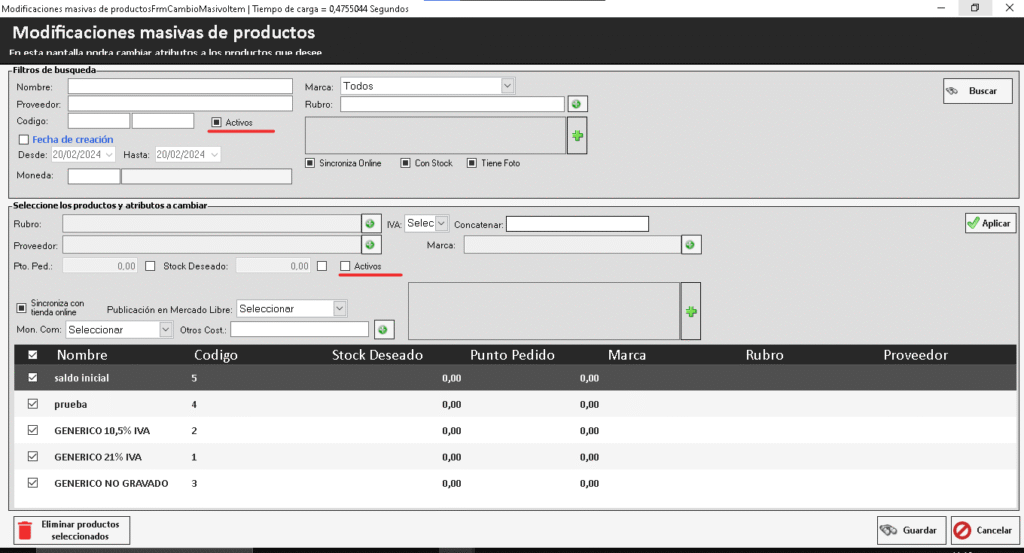The height and width of the screenshot is (553, 1024).
Task: Click green icon next to Otros Cost. field
Action: pos(383,329)
